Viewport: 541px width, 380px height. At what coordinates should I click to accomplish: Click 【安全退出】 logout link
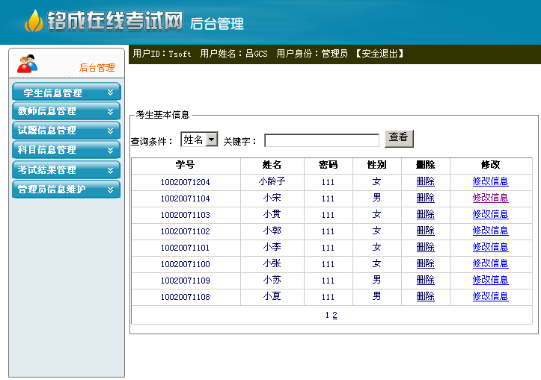point(379,53)
